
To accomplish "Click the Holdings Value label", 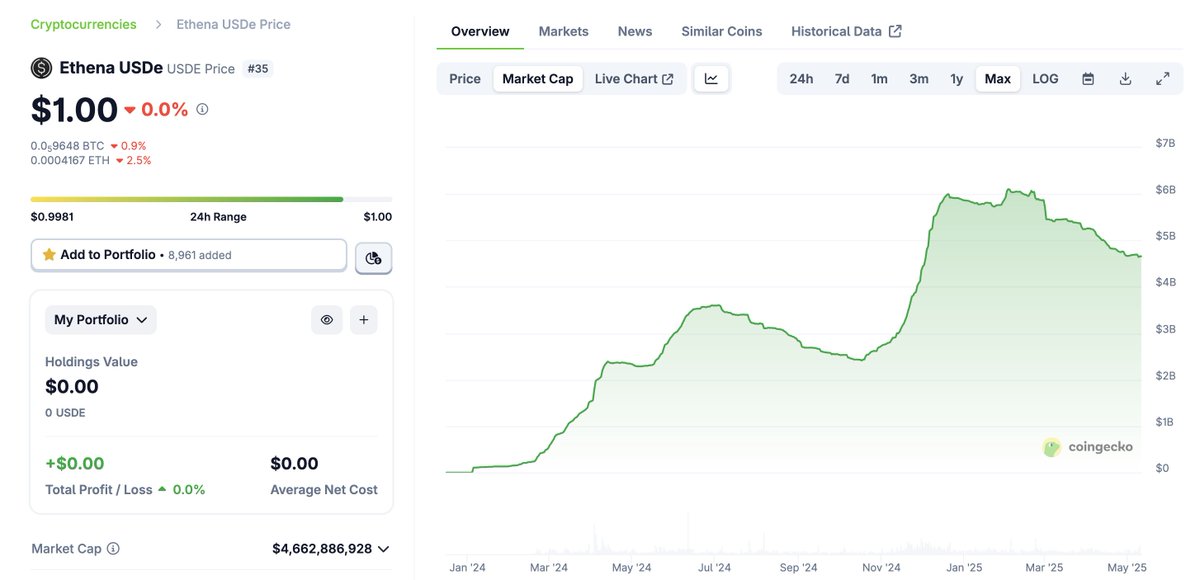I will pyautogui.click(x=91, y=362).
